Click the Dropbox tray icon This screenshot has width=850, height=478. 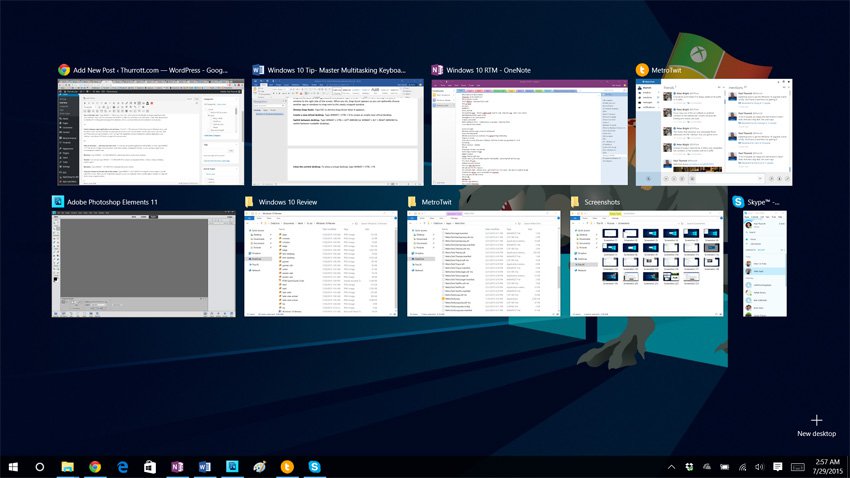pos(689,467)
